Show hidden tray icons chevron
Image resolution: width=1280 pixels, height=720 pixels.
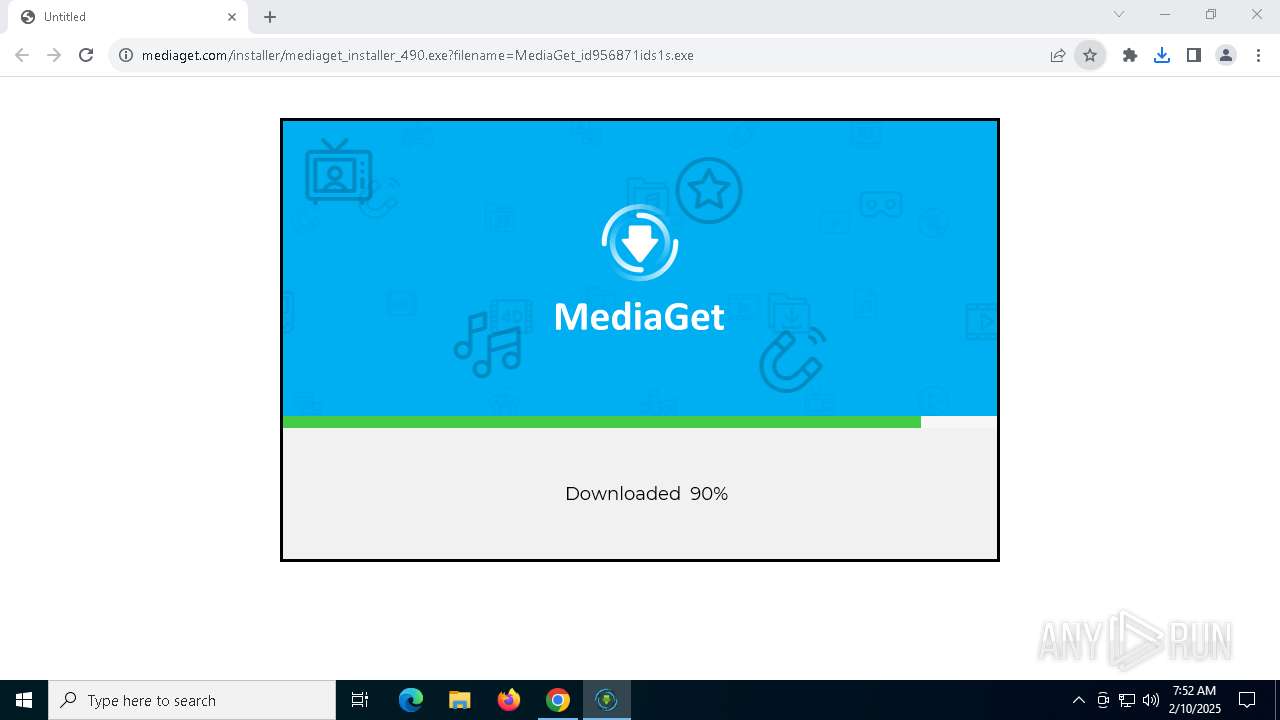coord(1078,700)
